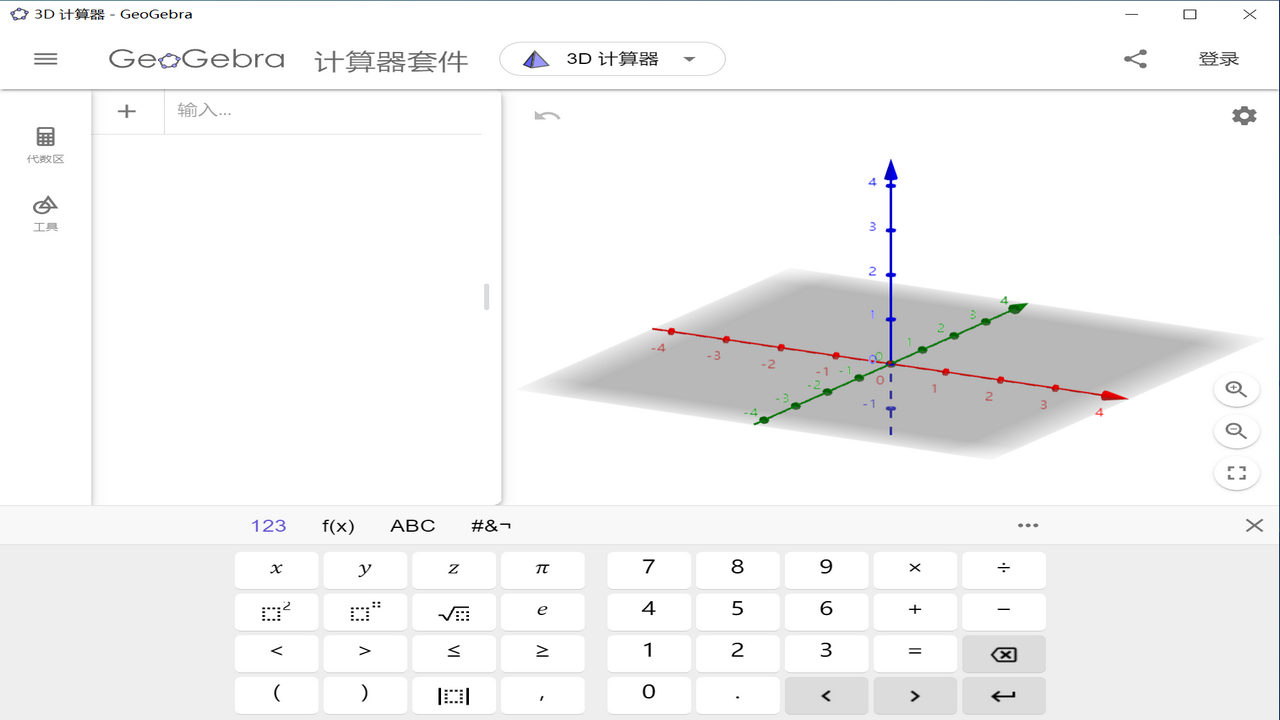Open the main hamburger menu
Image resolution: width=1280 pixels, height=720 pixels.
45,59
